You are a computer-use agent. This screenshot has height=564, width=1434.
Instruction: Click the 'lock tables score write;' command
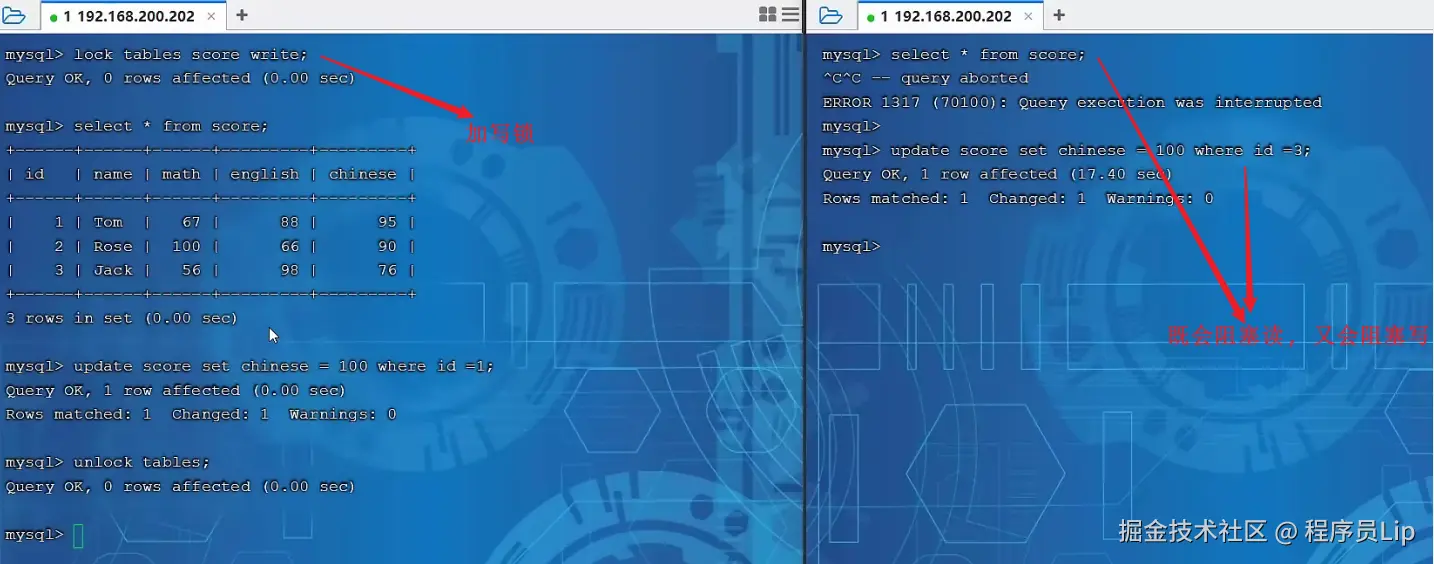[x=191, y=54]
